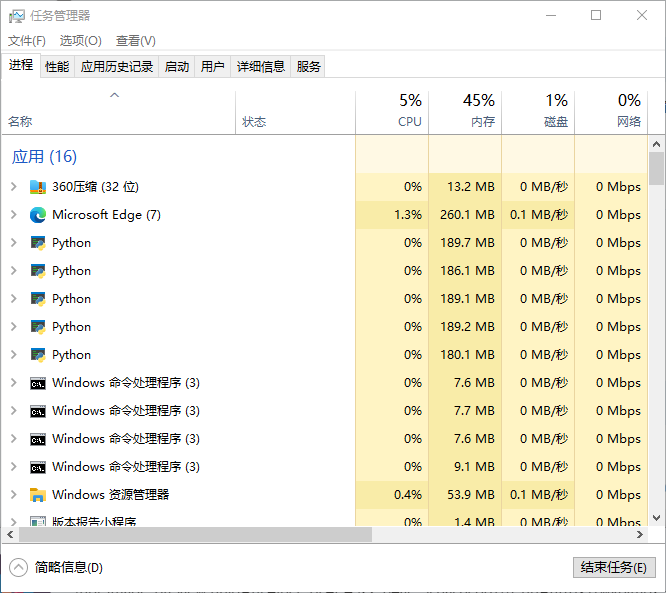Click the Microsoft Edge icon
666x593 pixels.
pyautogui.click(x=38, y=215)
